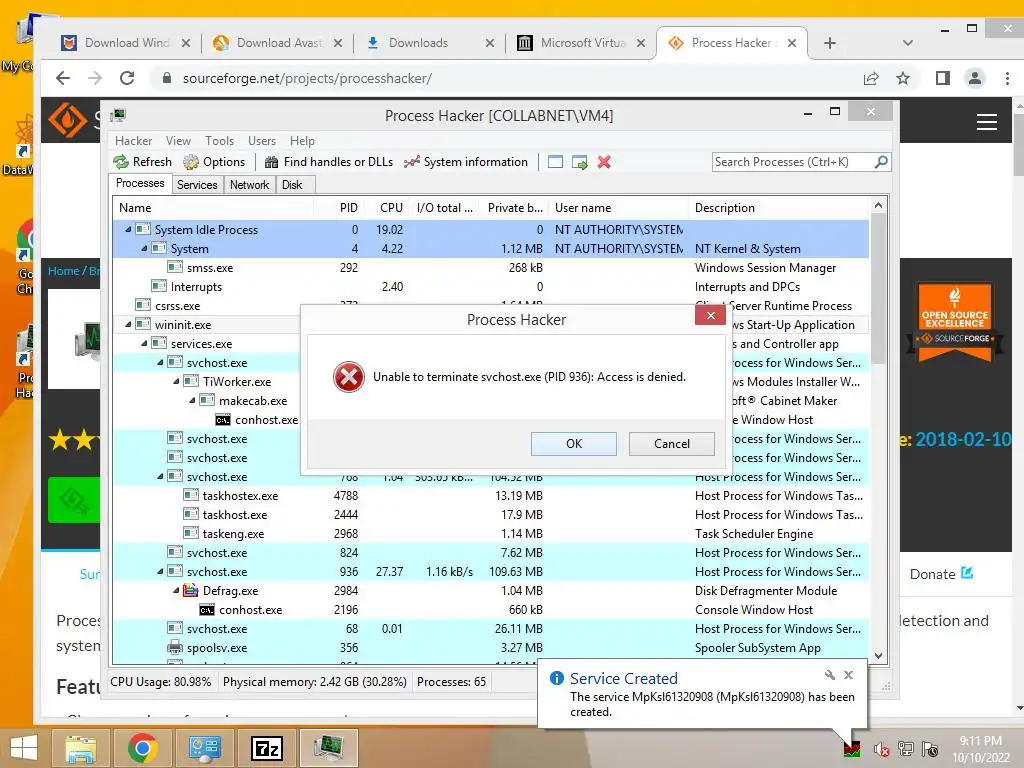Open the SourceForge hamburger menu

click(x=986, y=121)
